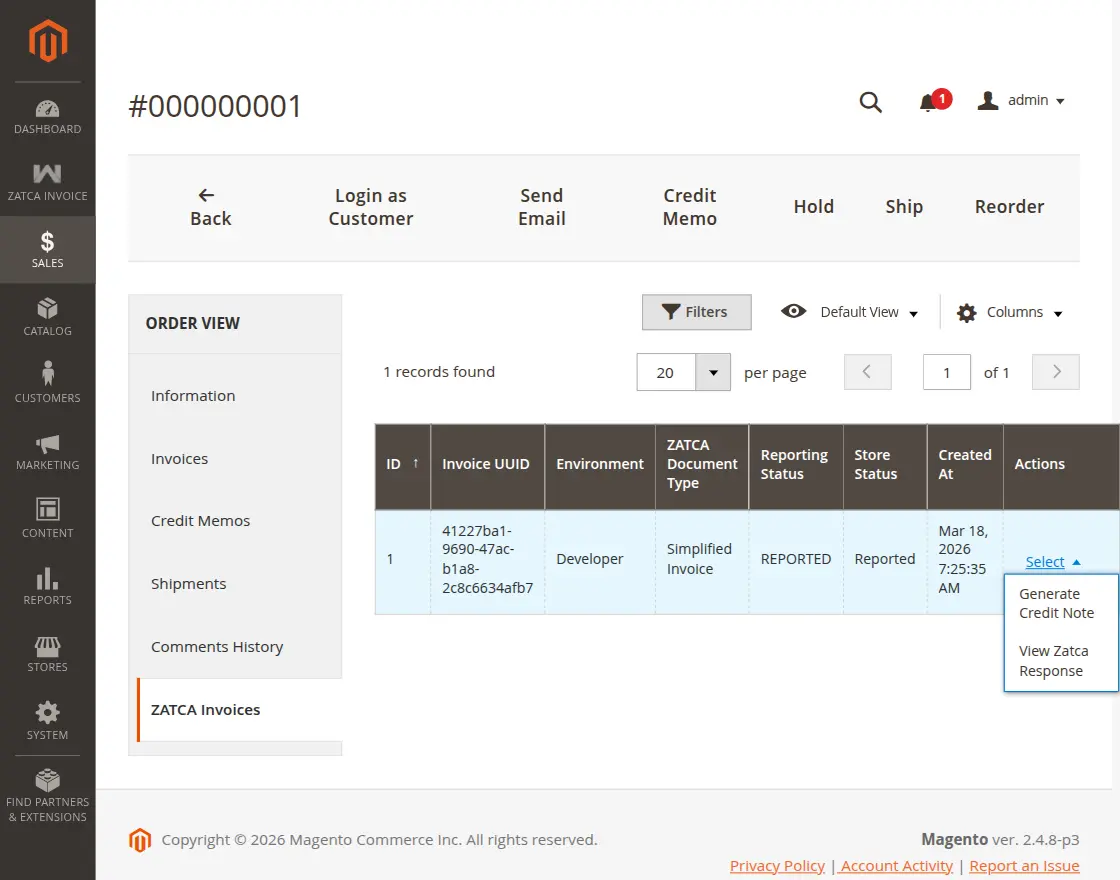Open the Dashboard section
This screenshot has width=1120, height=880.
pyautogui.click(x=48, y=116)
